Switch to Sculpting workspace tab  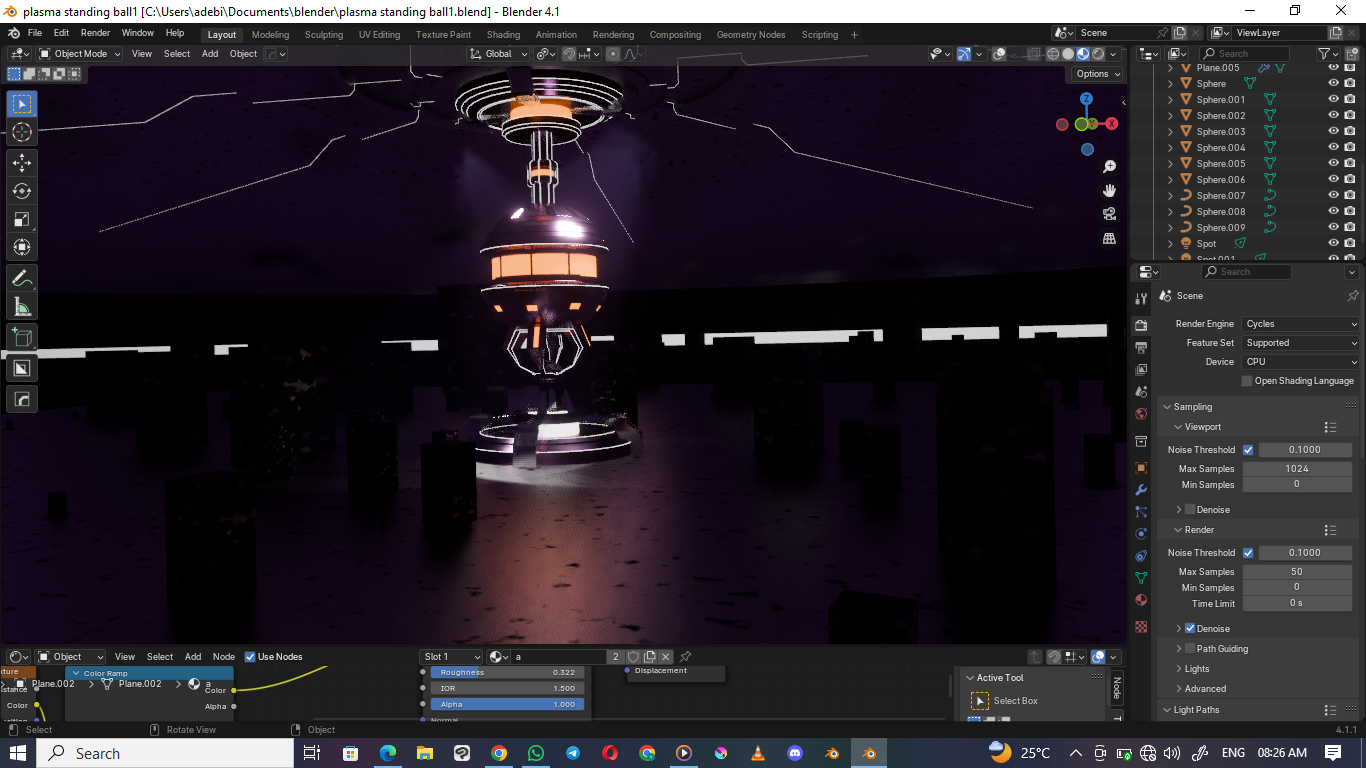[x=324, y=35]
